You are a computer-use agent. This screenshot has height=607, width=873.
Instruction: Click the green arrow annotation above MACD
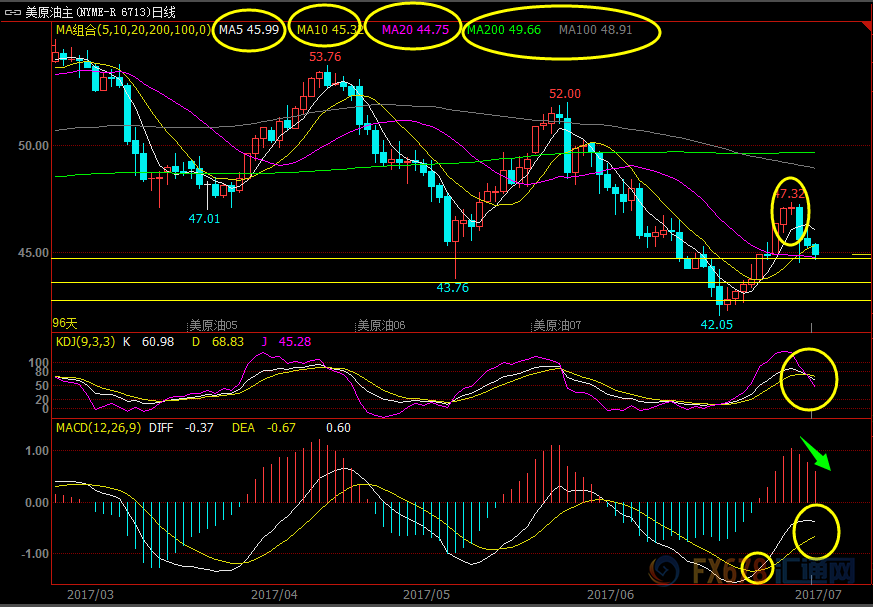pyautogui.click(x=816, y=455)
